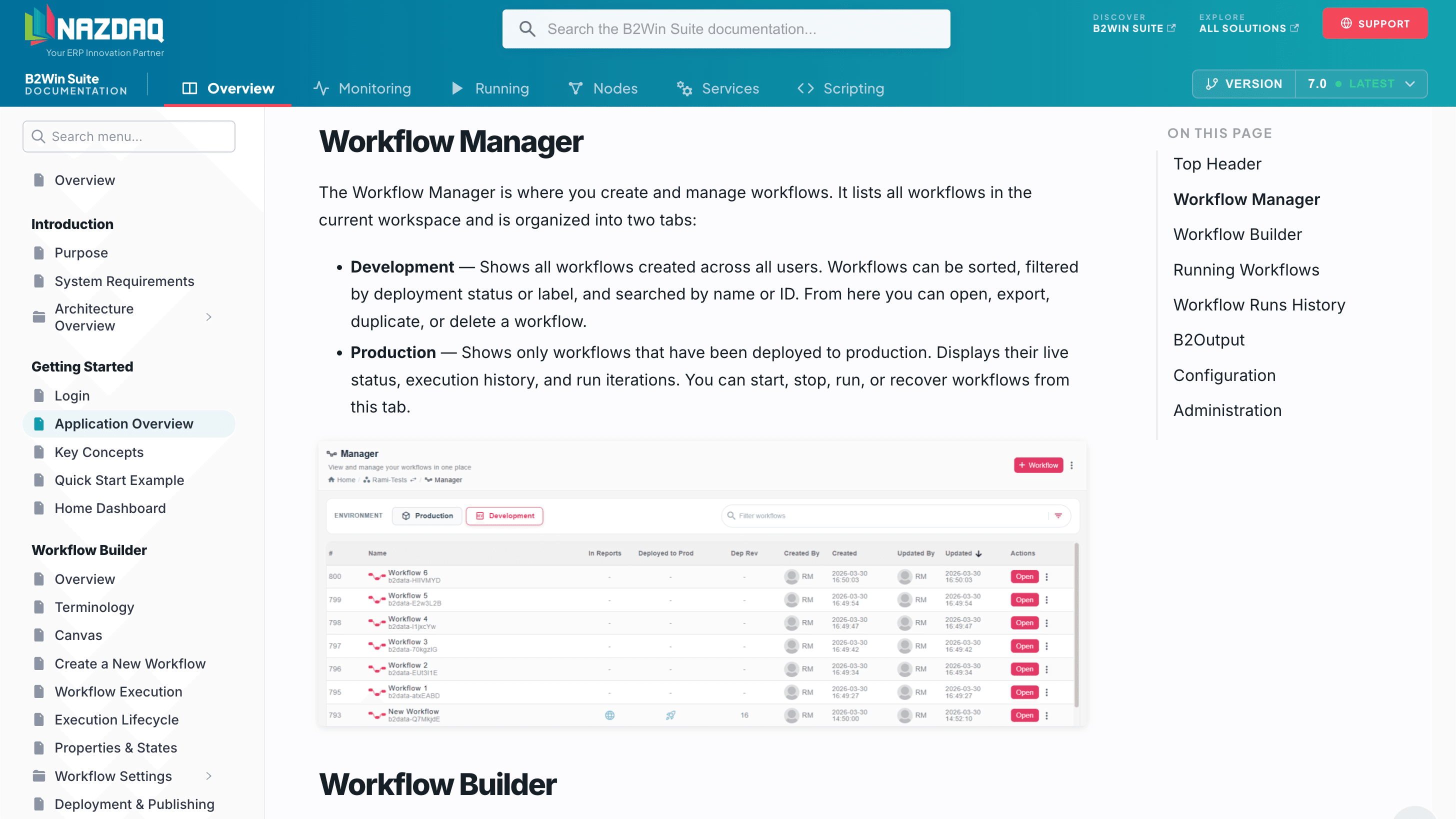Click the B2Win Suite Documentation title

pyautogui.click(x=75, y=83)
